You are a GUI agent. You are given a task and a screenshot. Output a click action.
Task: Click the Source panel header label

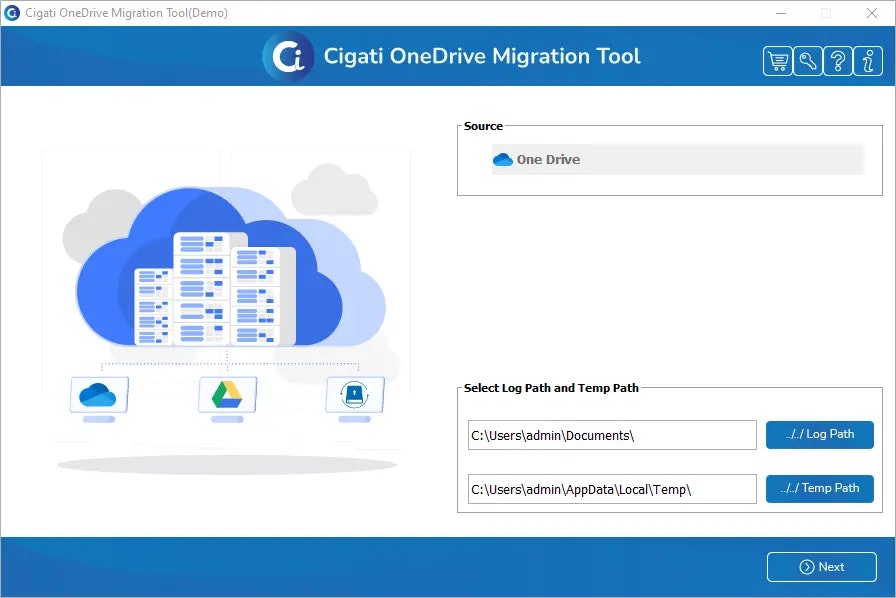coord(483,126)
